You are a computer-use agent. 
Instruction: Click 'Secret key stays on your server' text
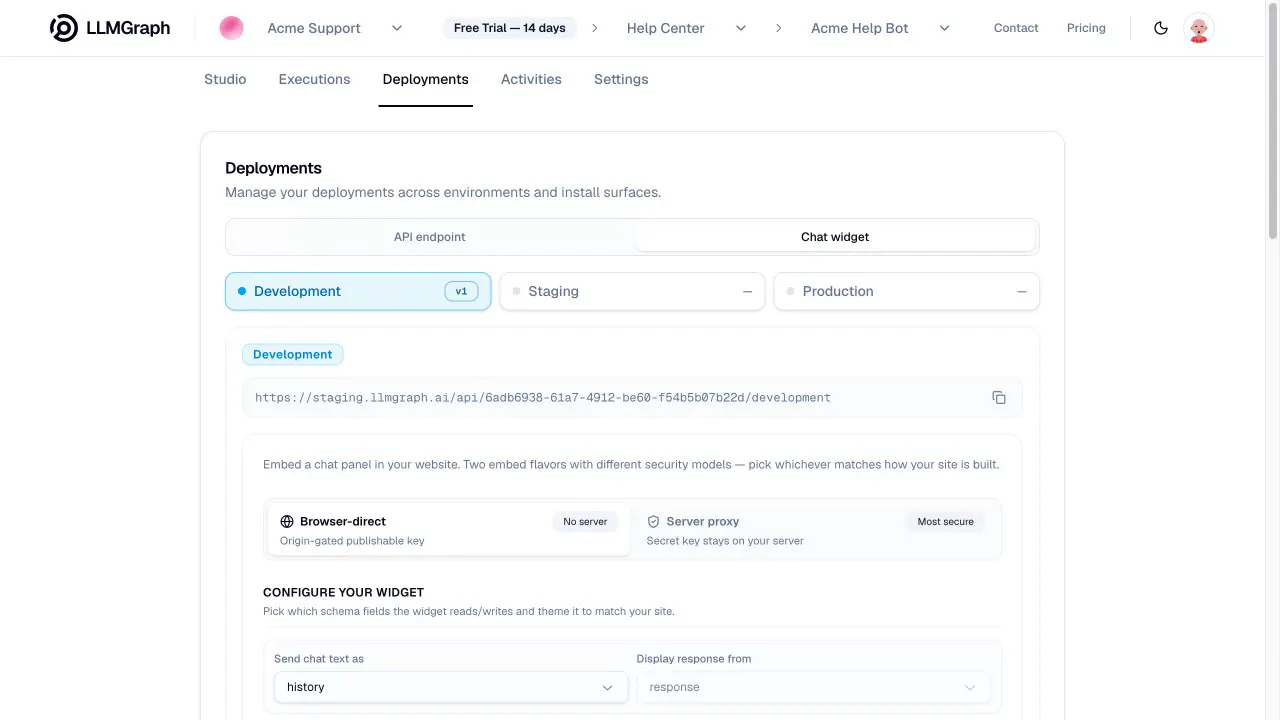pyautogui.click(x=725, y=541)
